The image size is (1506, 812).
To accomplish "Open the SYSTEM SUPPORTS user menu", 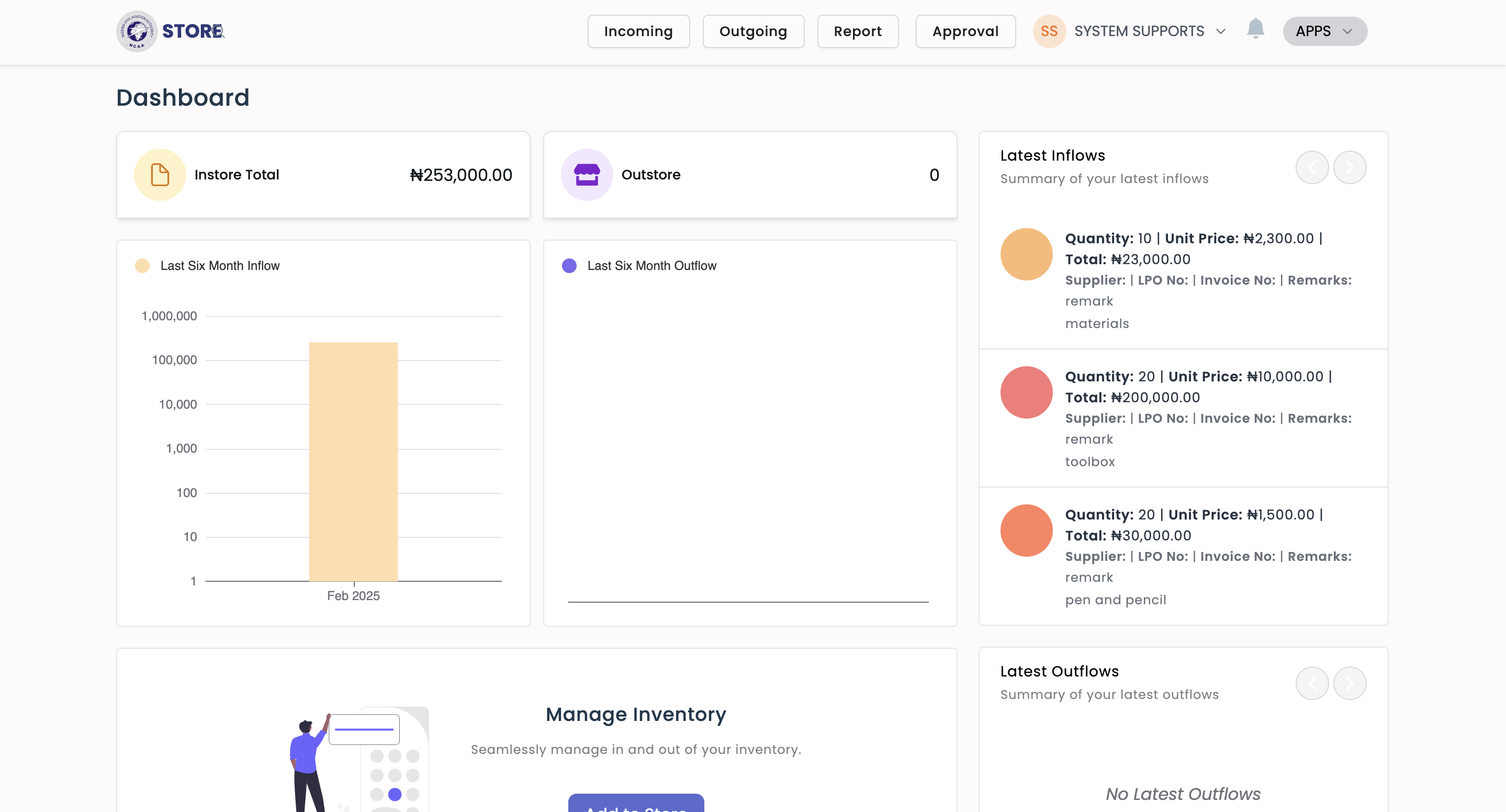I will coord(1139,31).
